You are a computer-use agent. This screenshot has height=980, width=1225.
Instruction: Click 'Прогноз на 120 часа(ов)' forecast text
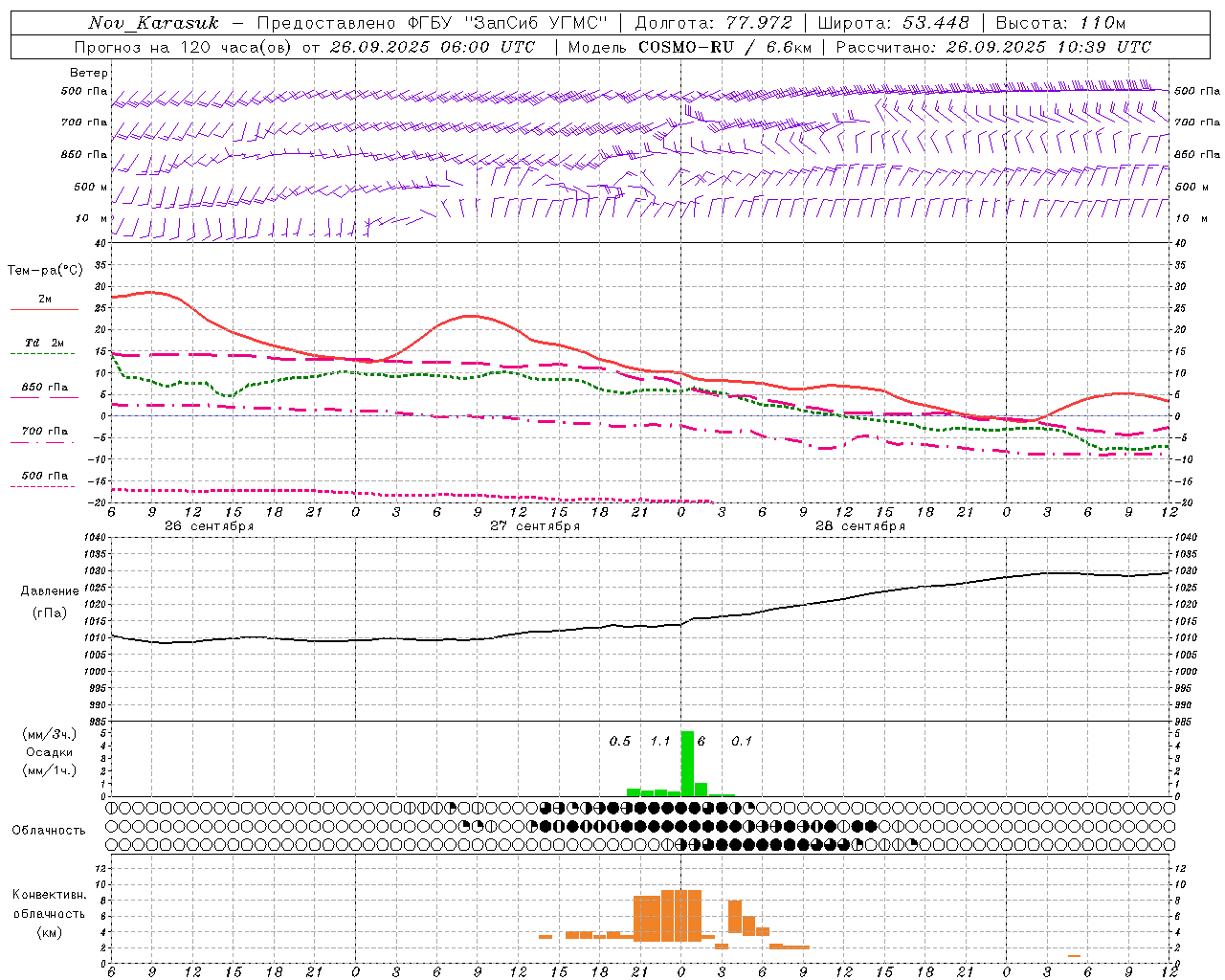pos(184,47)
